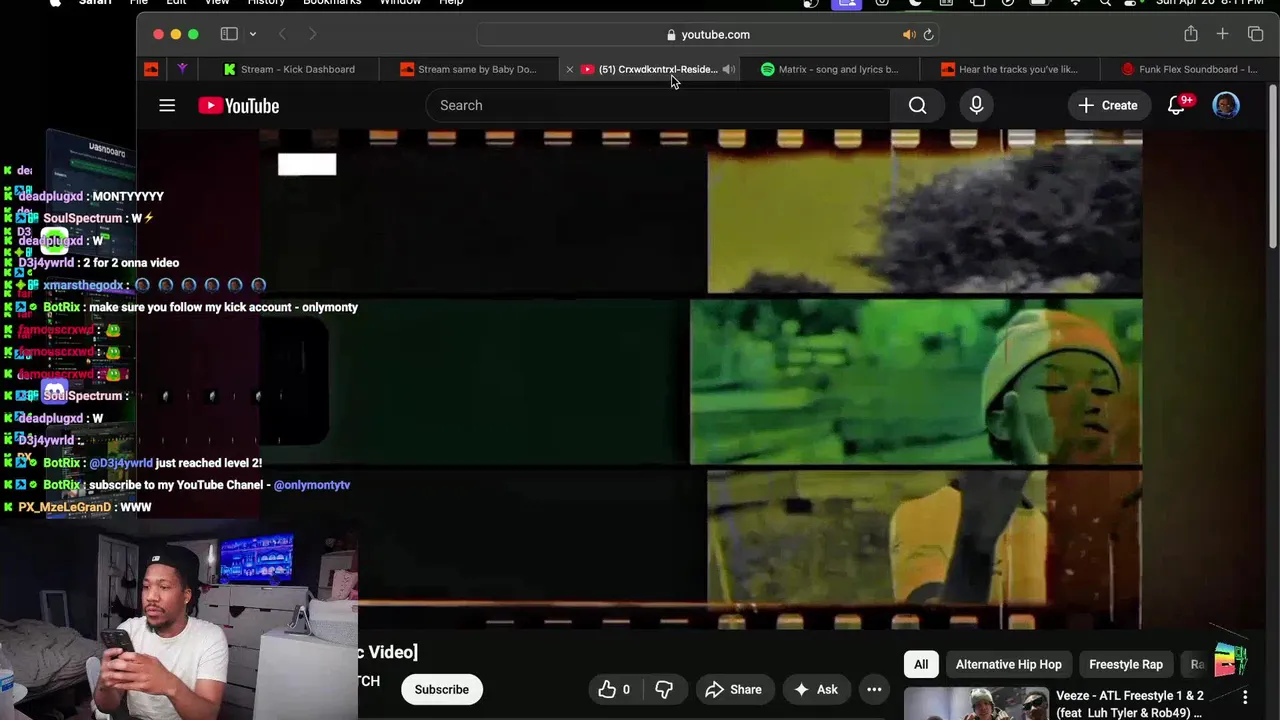Open the Window menu in menu bar
1280x720 pixels.
[400, 3]
